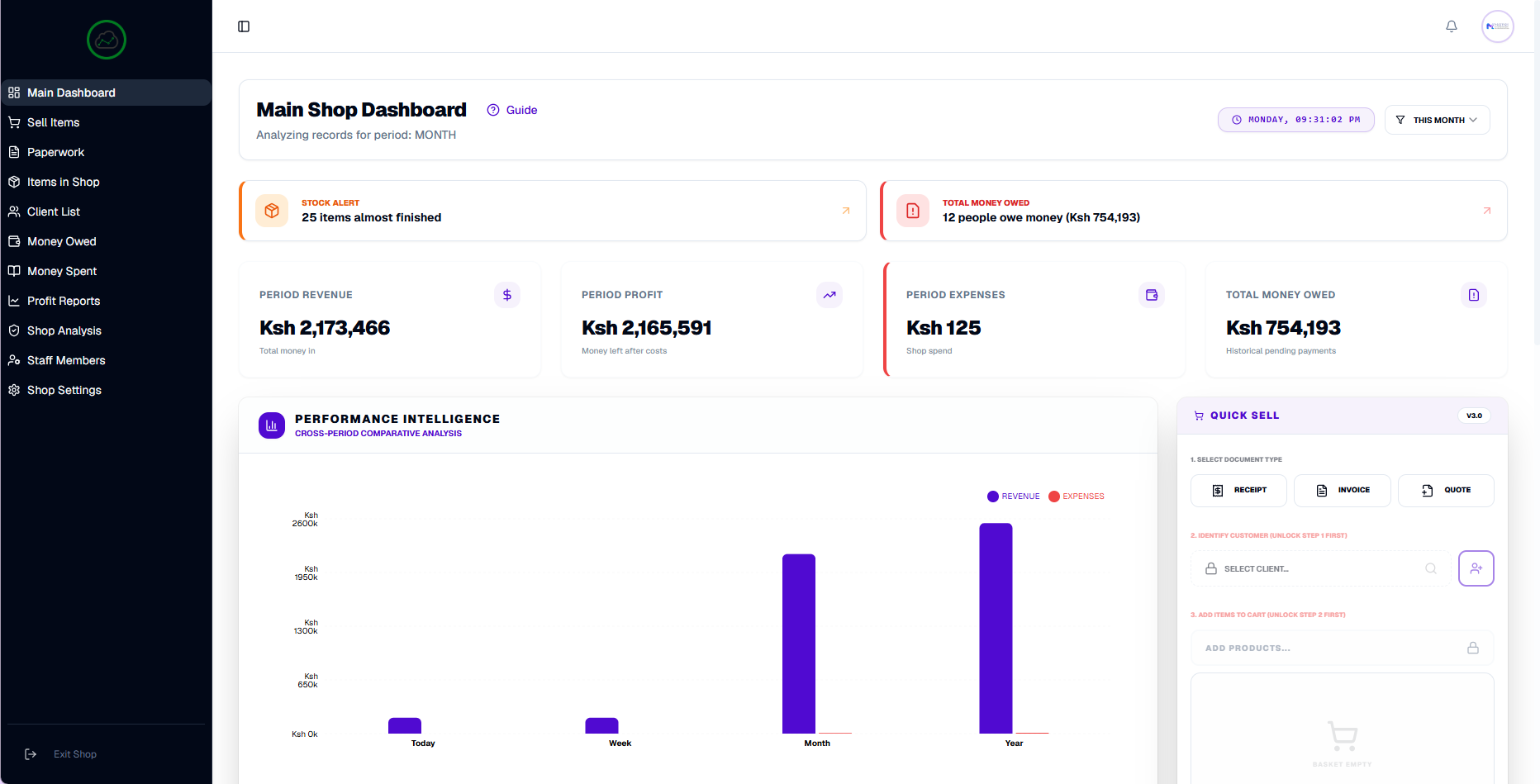Go to Money Owed page
This screenshot has height=784, width=1540.
coord(107,241)
